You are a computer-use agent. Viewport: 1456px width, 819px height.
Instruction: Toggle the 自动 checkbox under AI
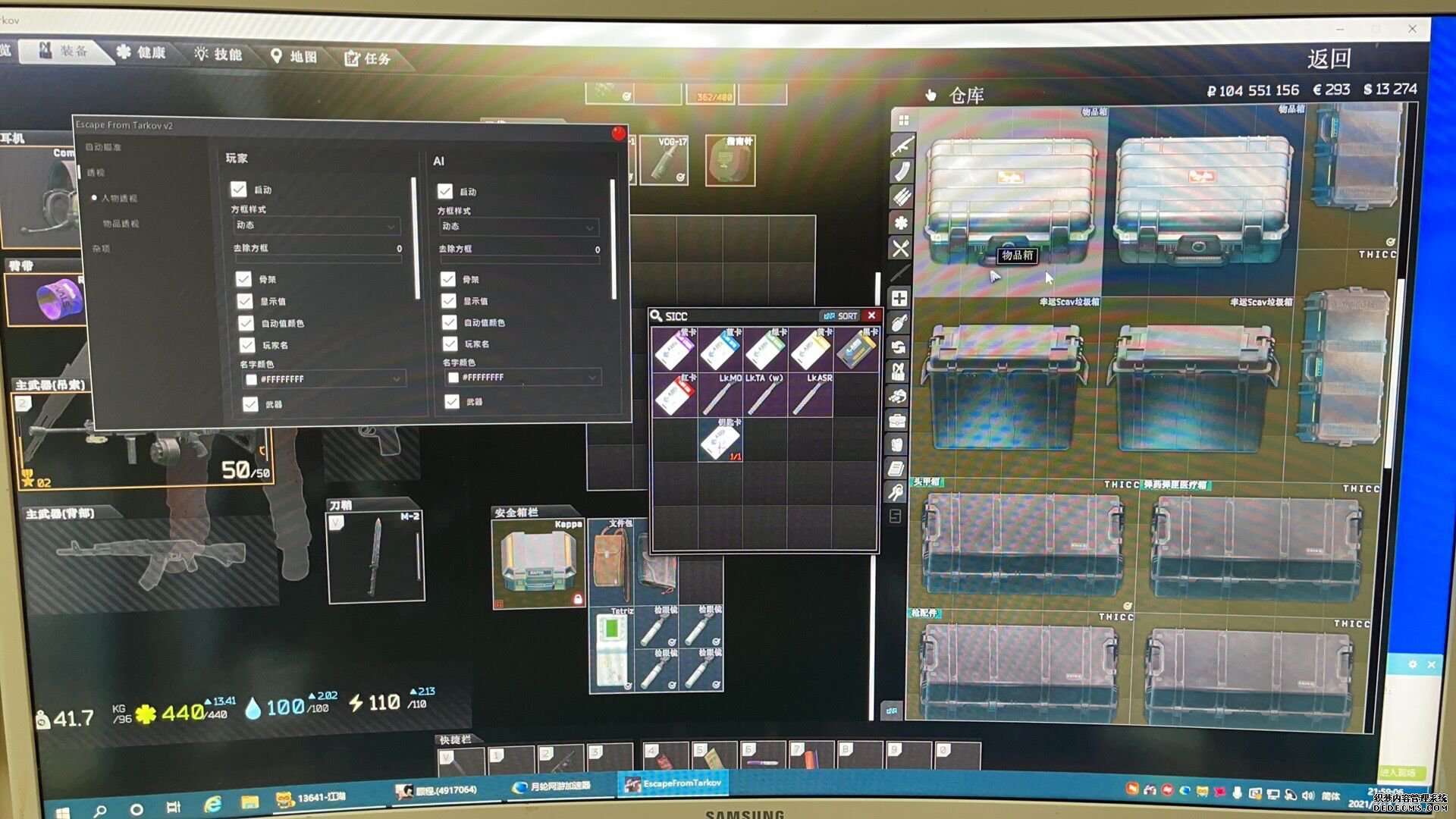coord(445,191)
